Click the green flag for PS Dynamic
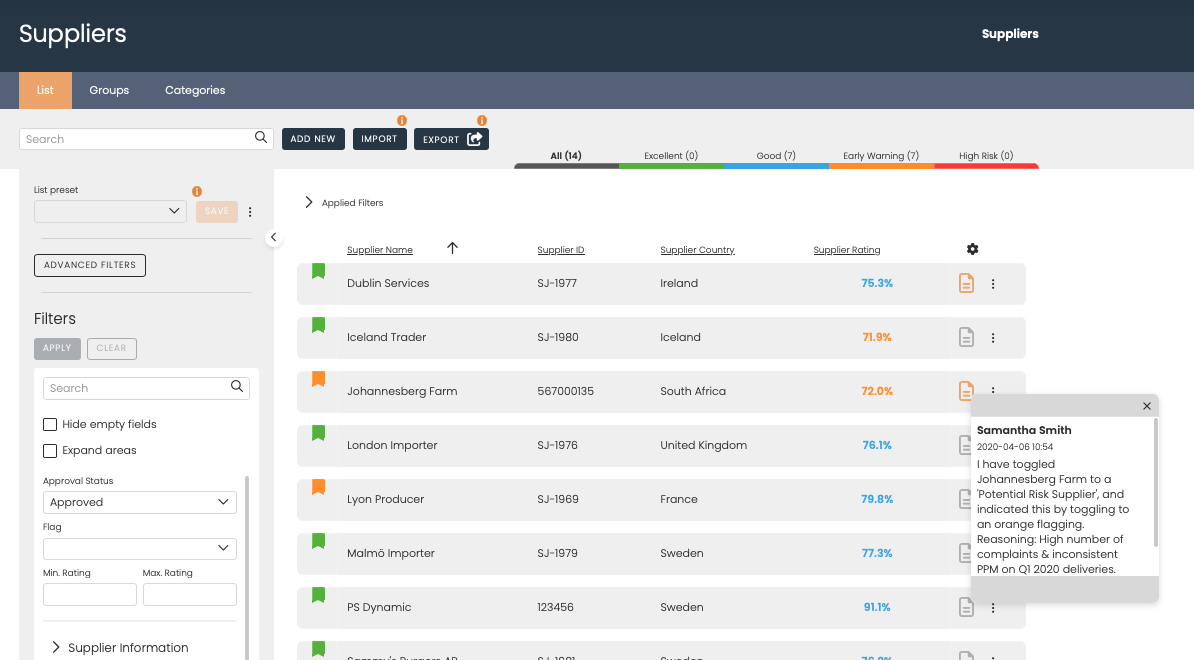The image size is (1194, 660). tap(318, 595)
